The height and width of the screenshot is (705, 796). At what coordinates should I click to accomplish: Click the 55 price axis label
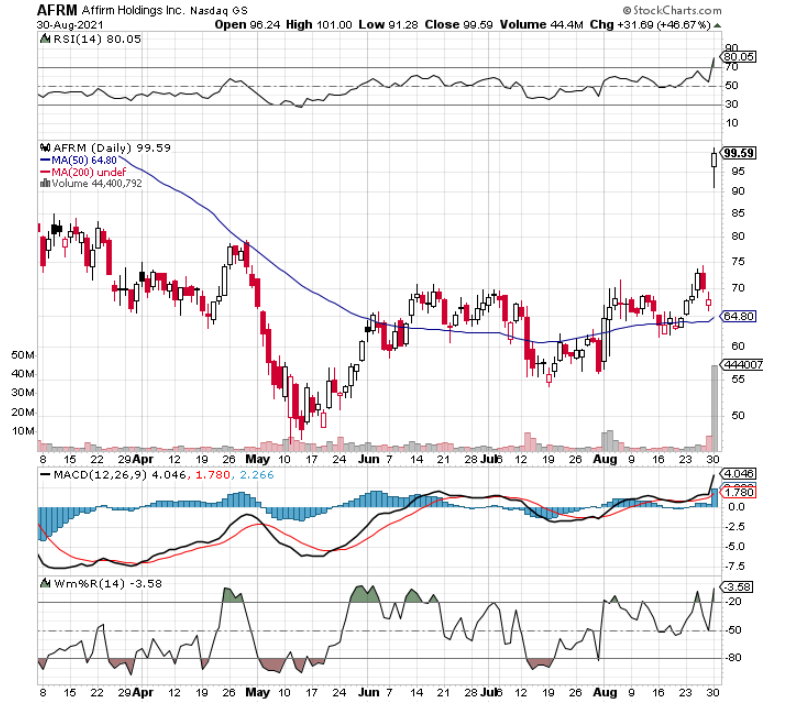tap(737, 379)
